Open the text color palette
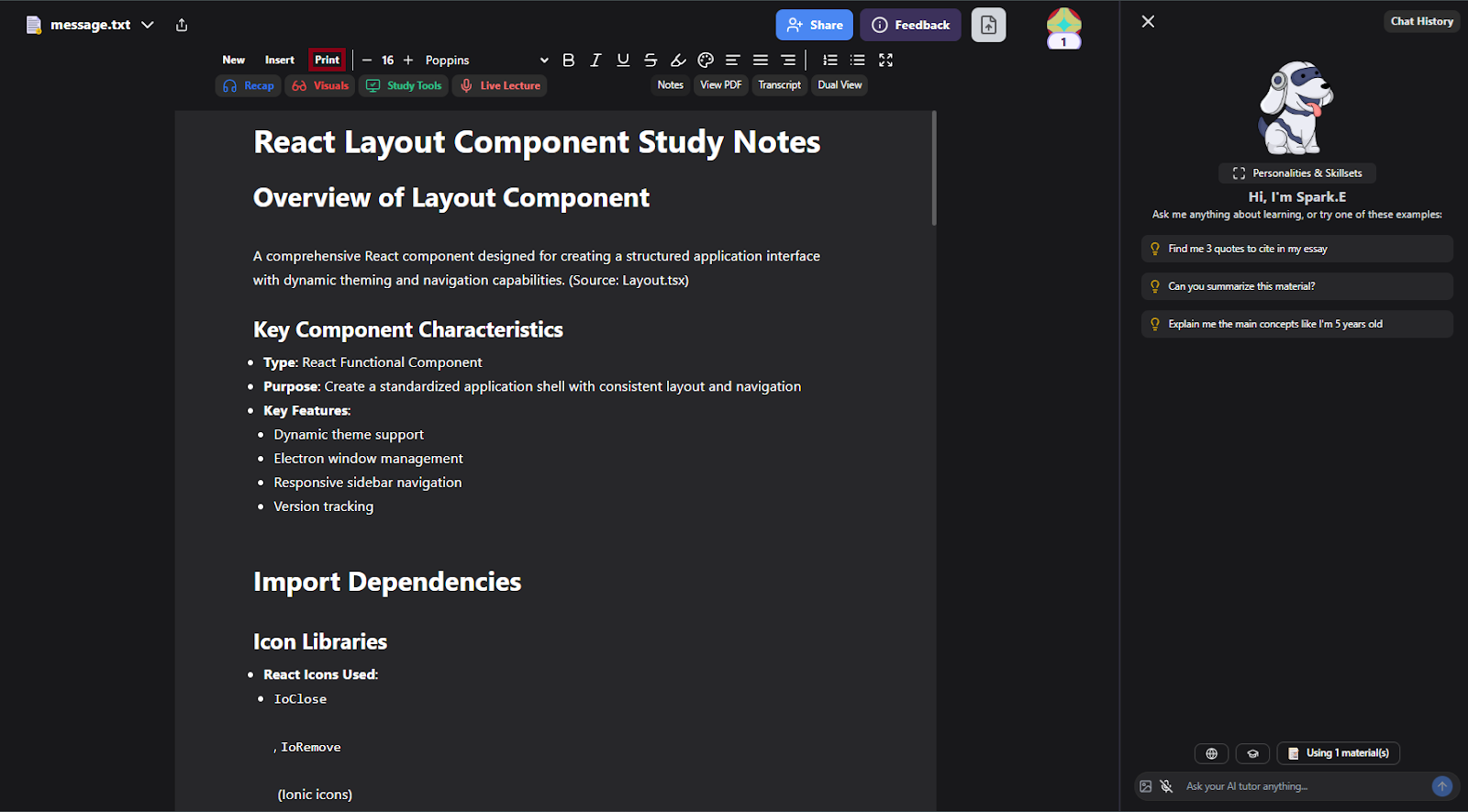 [706, 61]
